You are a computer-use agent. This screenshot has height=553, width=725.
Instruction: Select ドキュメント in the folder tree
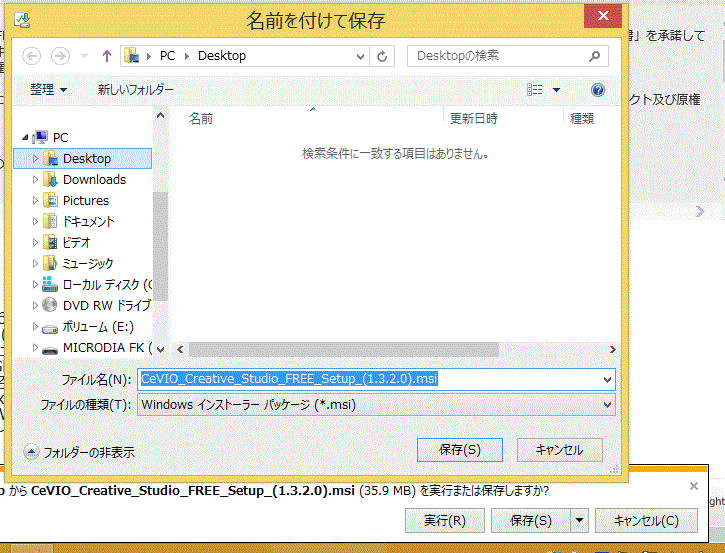pyautogui.click(x=88, y=221)
